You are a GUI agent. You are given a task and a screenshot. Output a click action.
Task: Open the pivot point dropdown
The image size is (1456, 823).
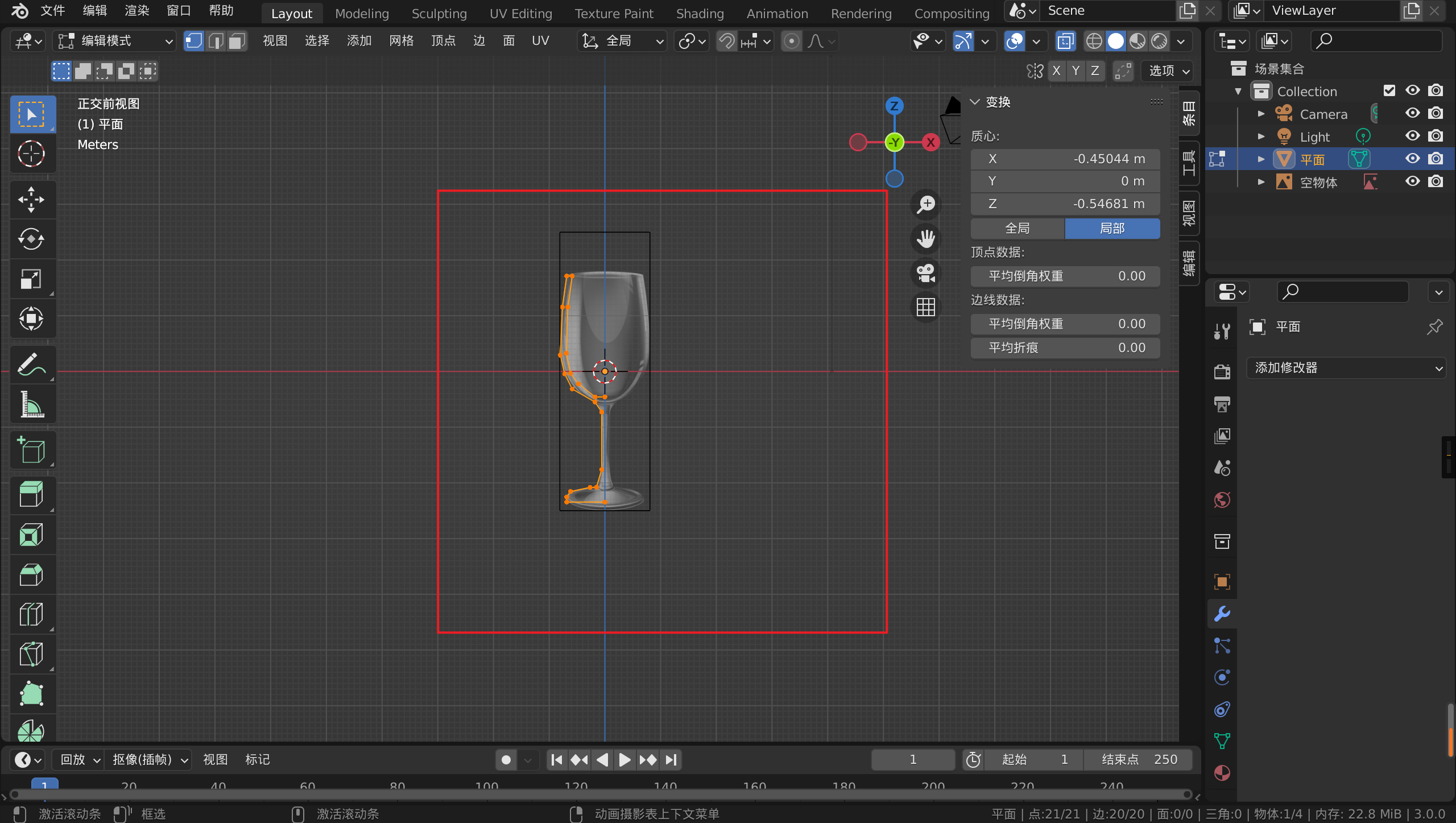(692, 41)
